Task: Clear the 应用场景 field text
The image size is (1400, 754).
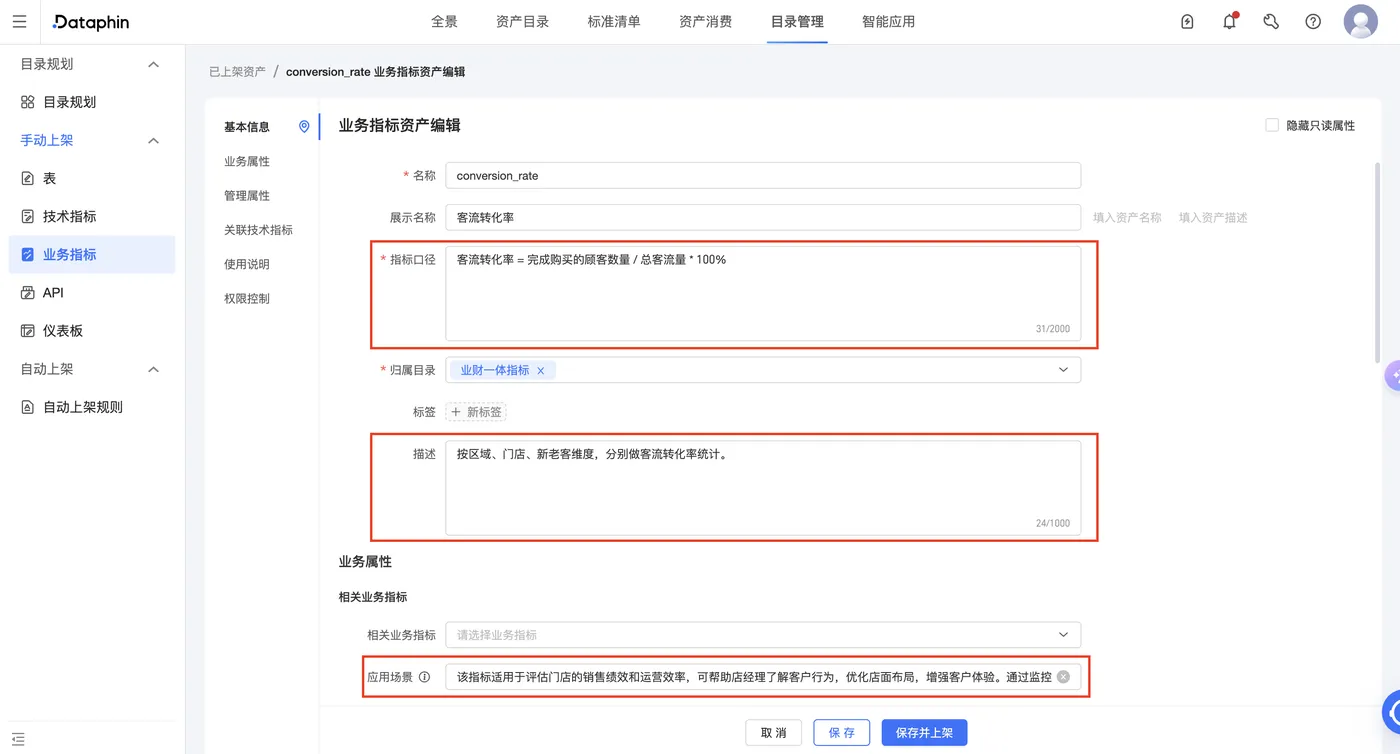Action: pos(1063,677)
